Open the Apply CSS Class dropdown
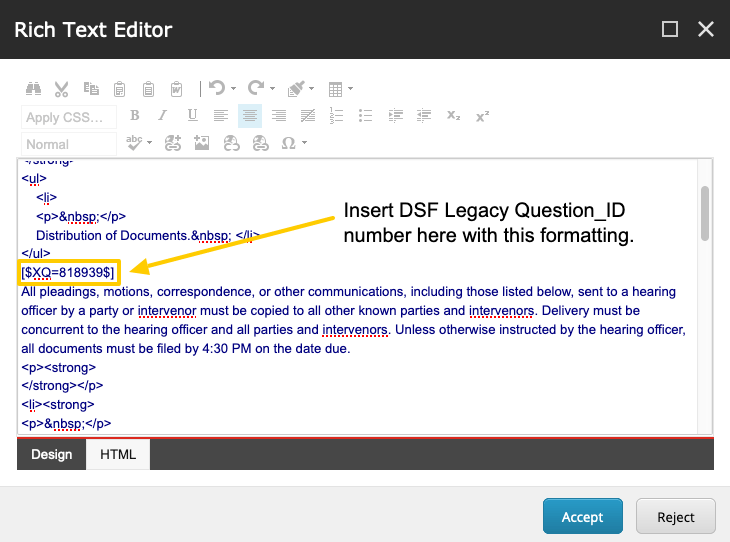This screenshot has width=730, height=542. 68,117
